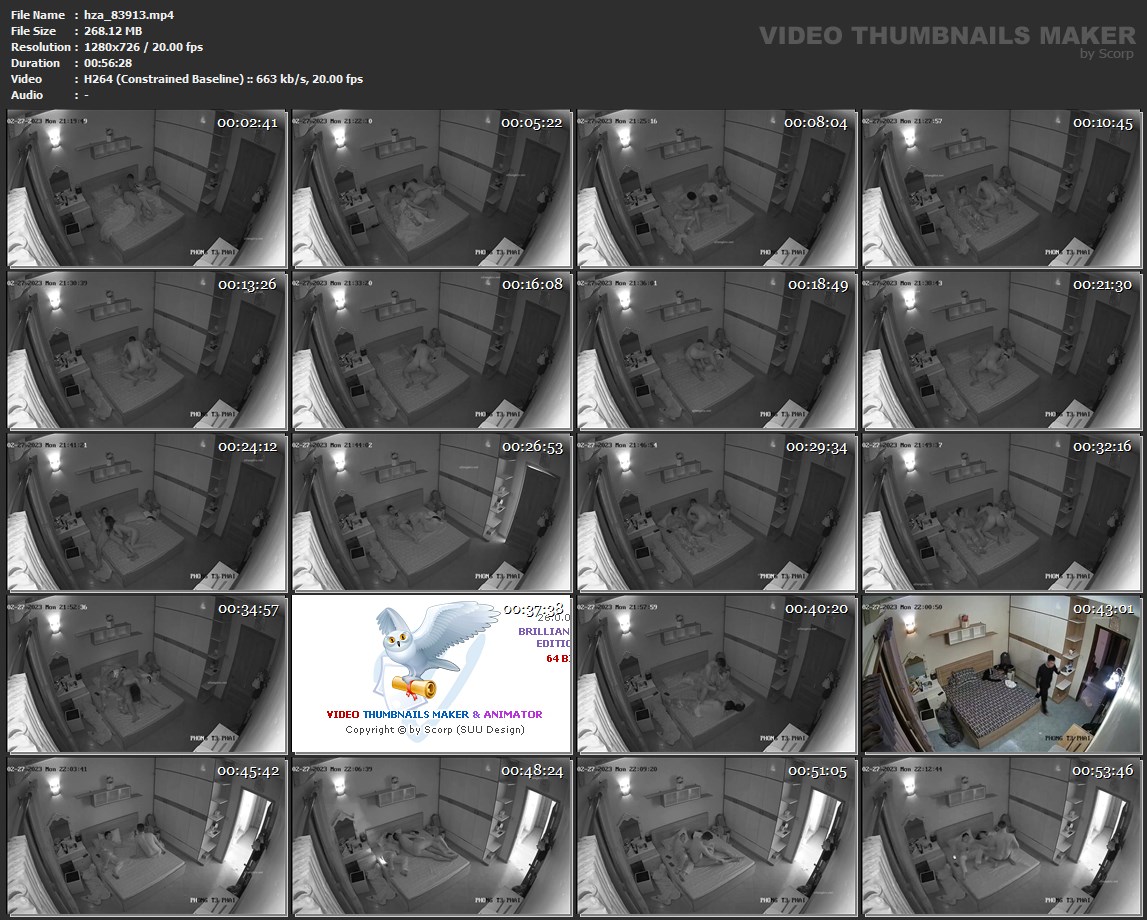Image resolution: width=1147 pixels, height=920 pixels.
Task: Select the thumbnail stamped 00:10:45
Action: click(1001, 189)
